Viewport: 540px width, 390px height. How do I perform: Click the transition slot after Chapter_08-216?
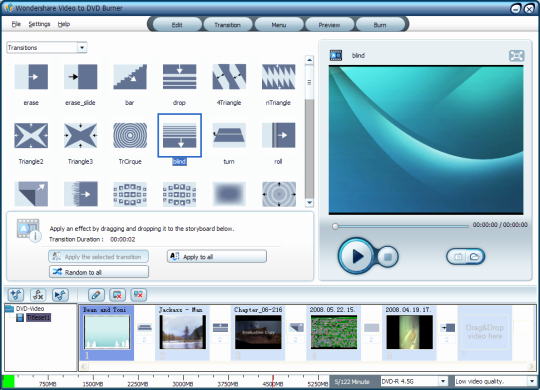pos(296,327)
